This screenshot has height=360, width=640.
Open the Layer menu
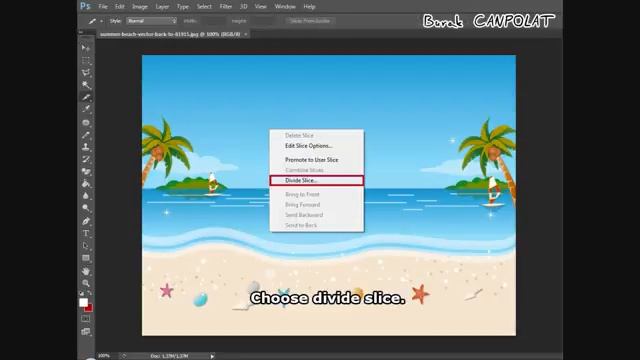pos(162,7)
